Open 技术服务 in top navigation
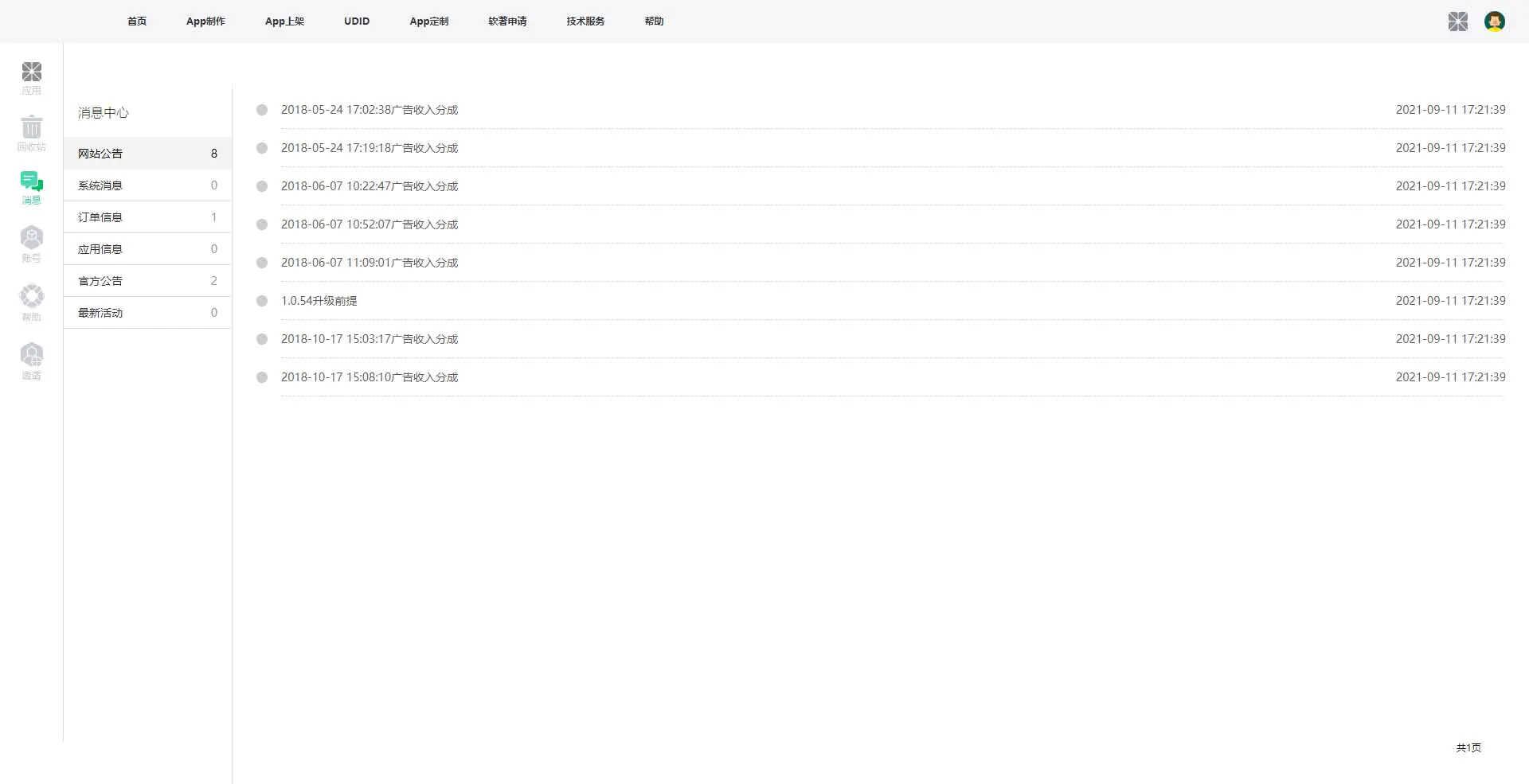This screenshot has height=784, width=1529. (x=585, y=21)
